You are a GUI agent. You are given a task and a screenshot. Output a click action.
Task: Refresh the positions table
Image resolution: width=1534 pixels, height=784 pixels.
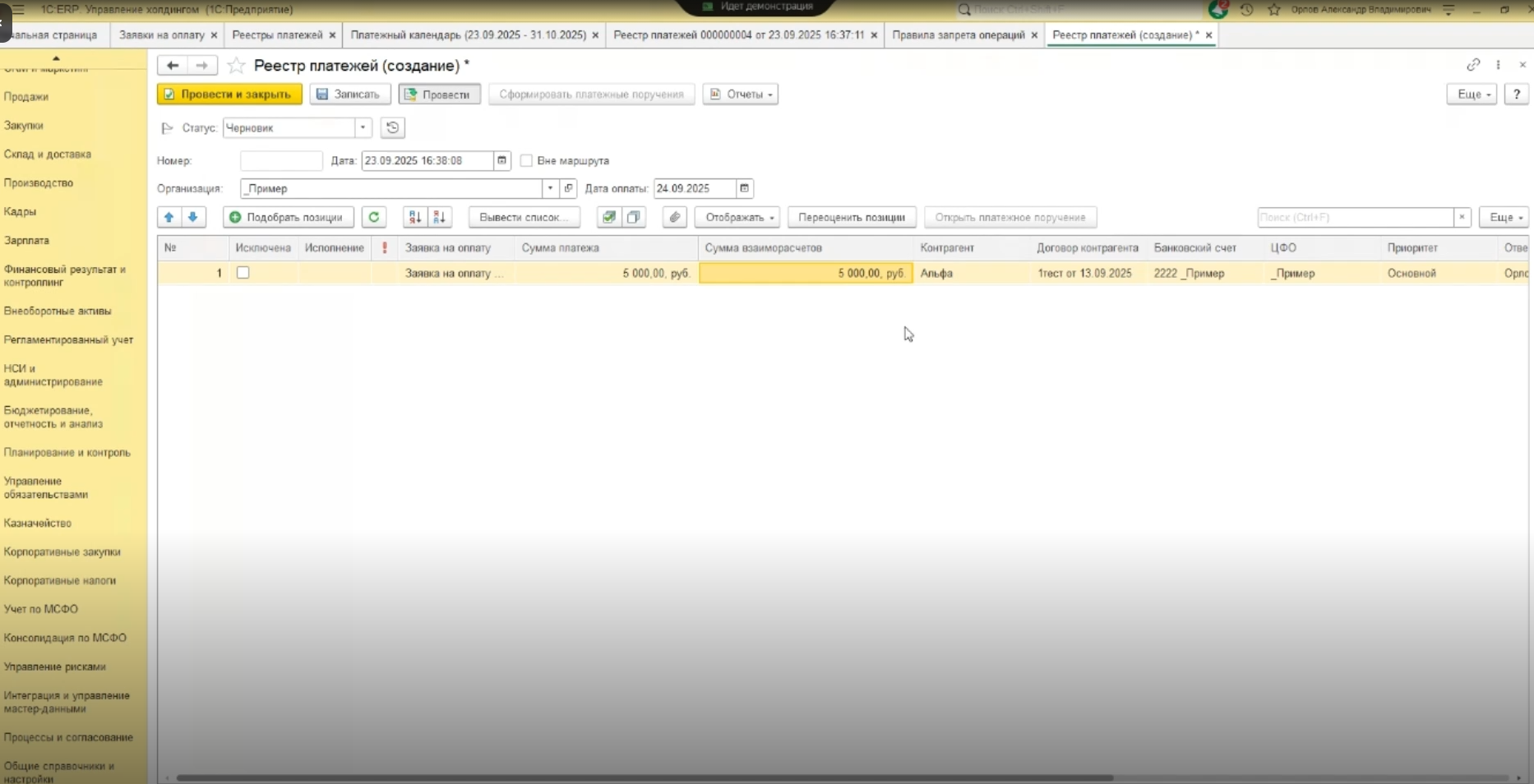374,218
